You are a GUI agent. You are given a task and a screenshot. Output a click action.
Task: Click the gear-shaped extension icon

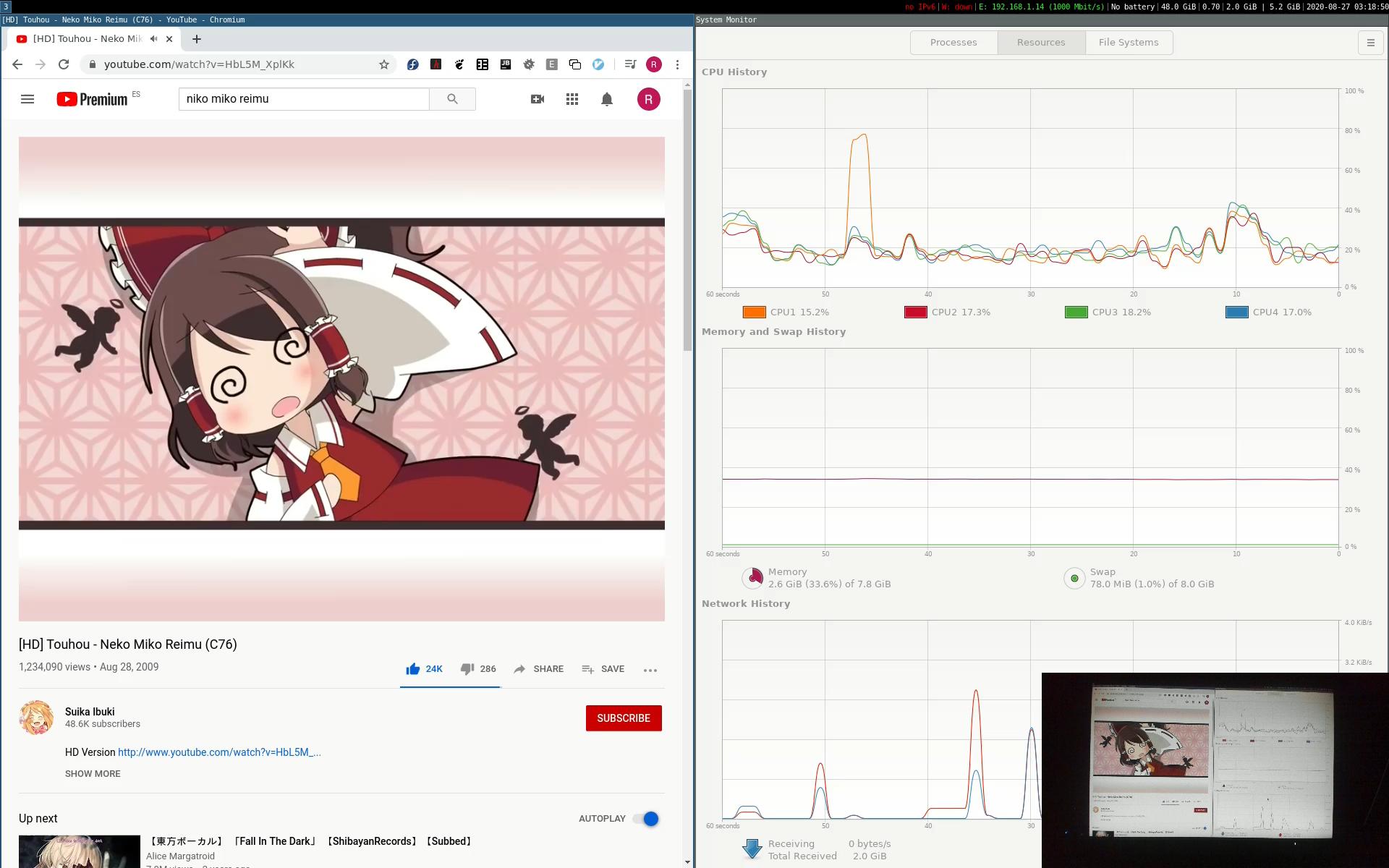529,64
